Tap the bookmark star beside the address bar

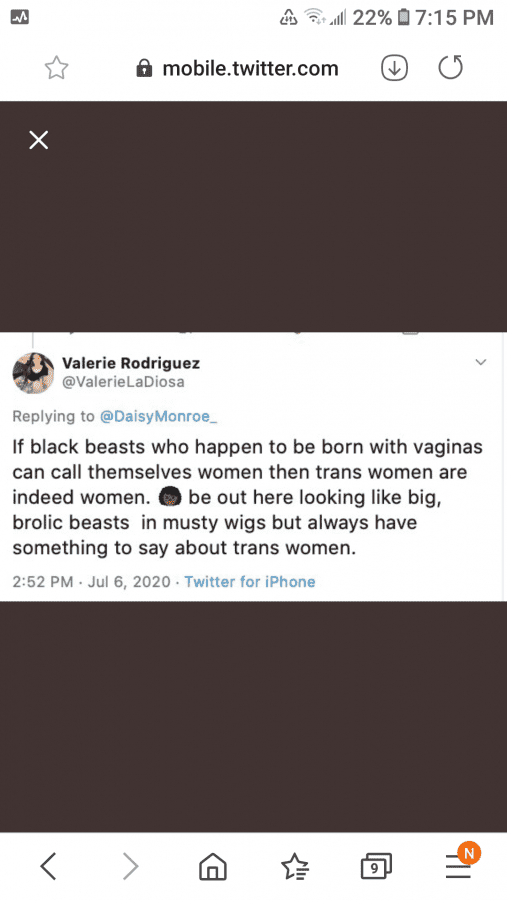(56, 68)
